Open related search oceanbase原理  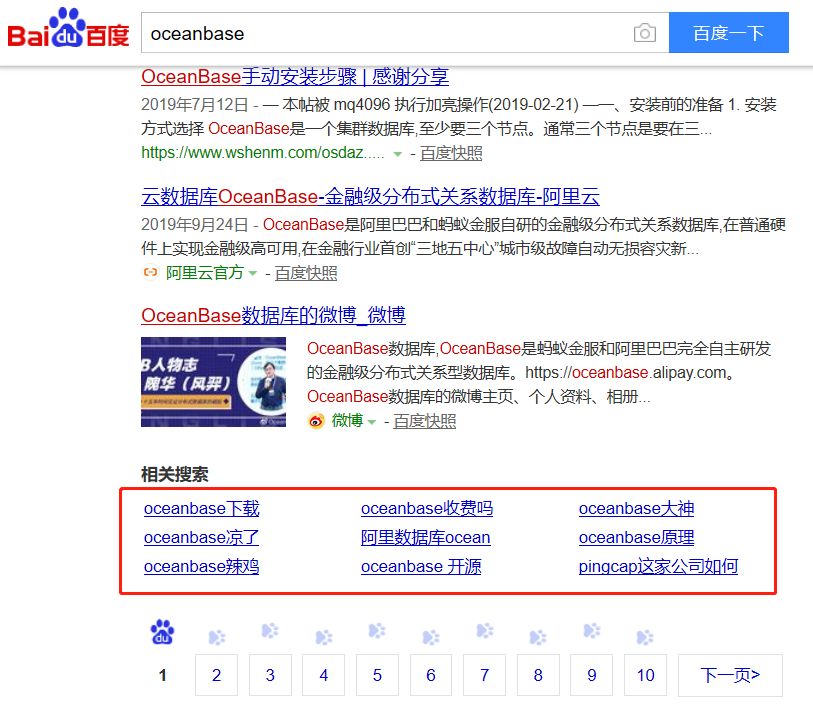click(636, 537)
